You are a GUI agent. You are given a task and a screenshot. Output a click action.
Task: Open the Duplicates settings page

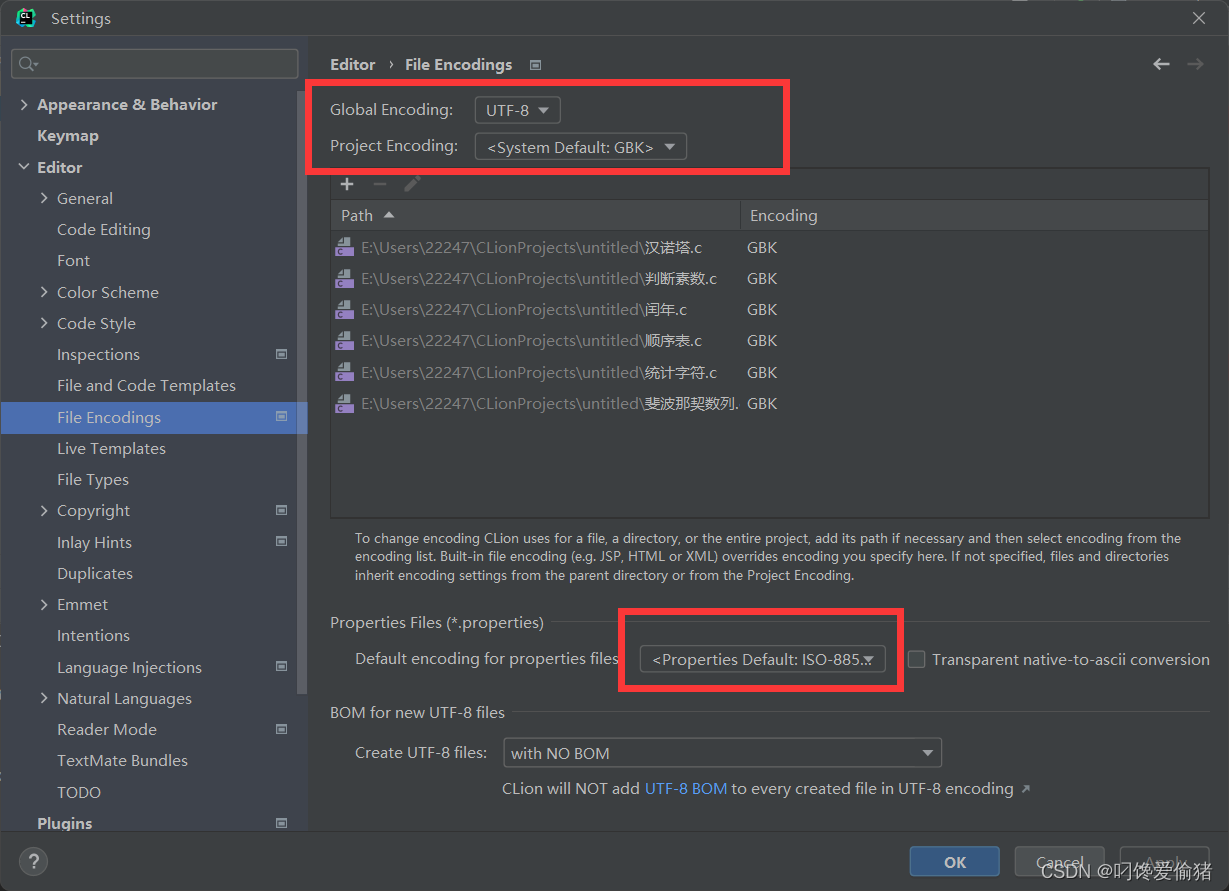pyautogui.click(x=95, y=573)
